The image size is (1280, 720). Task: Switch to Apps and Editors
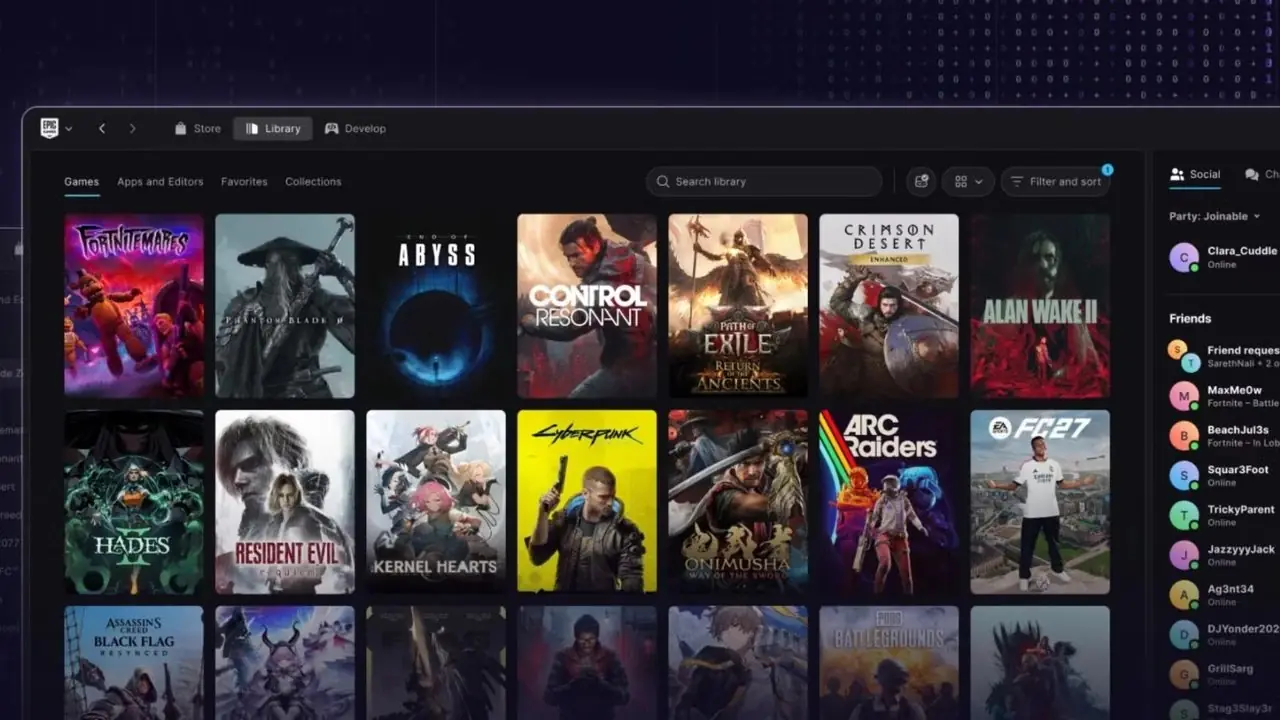160,182
